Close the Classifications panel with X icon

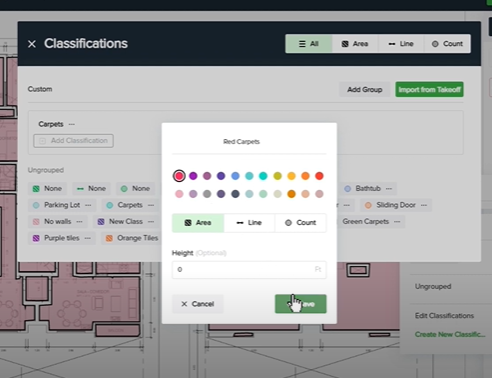(32, 44)
